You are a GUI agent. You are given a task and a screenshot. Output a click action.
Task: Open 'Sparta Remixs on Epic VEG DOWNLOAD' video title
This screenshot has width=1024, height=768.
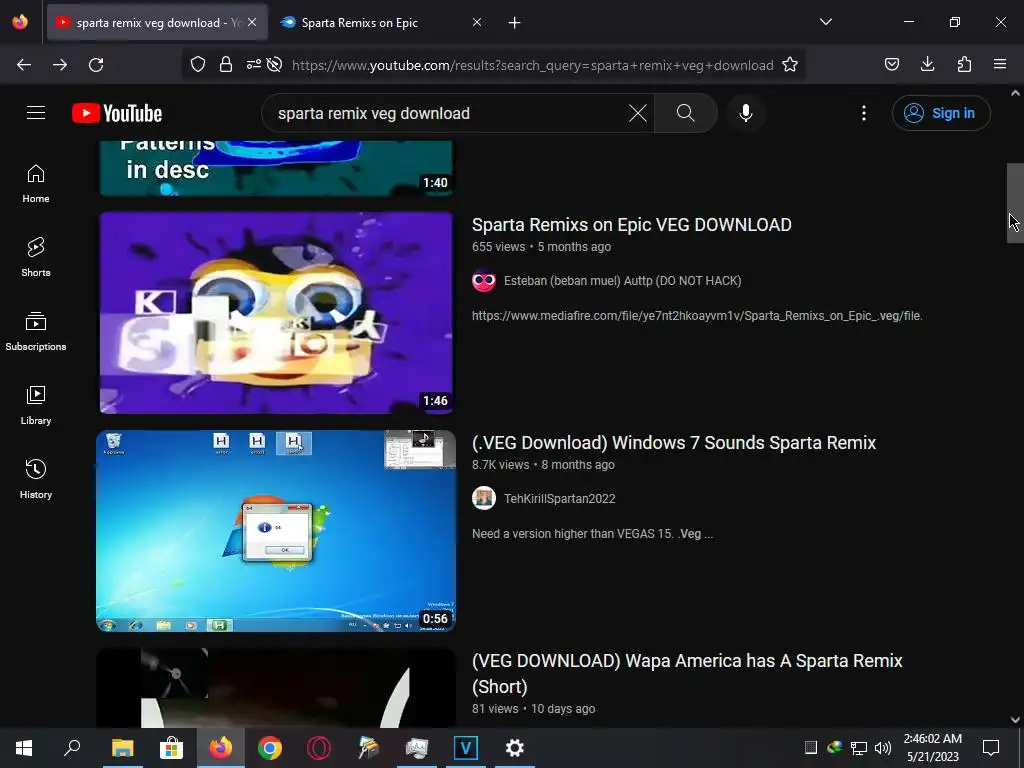632,225
